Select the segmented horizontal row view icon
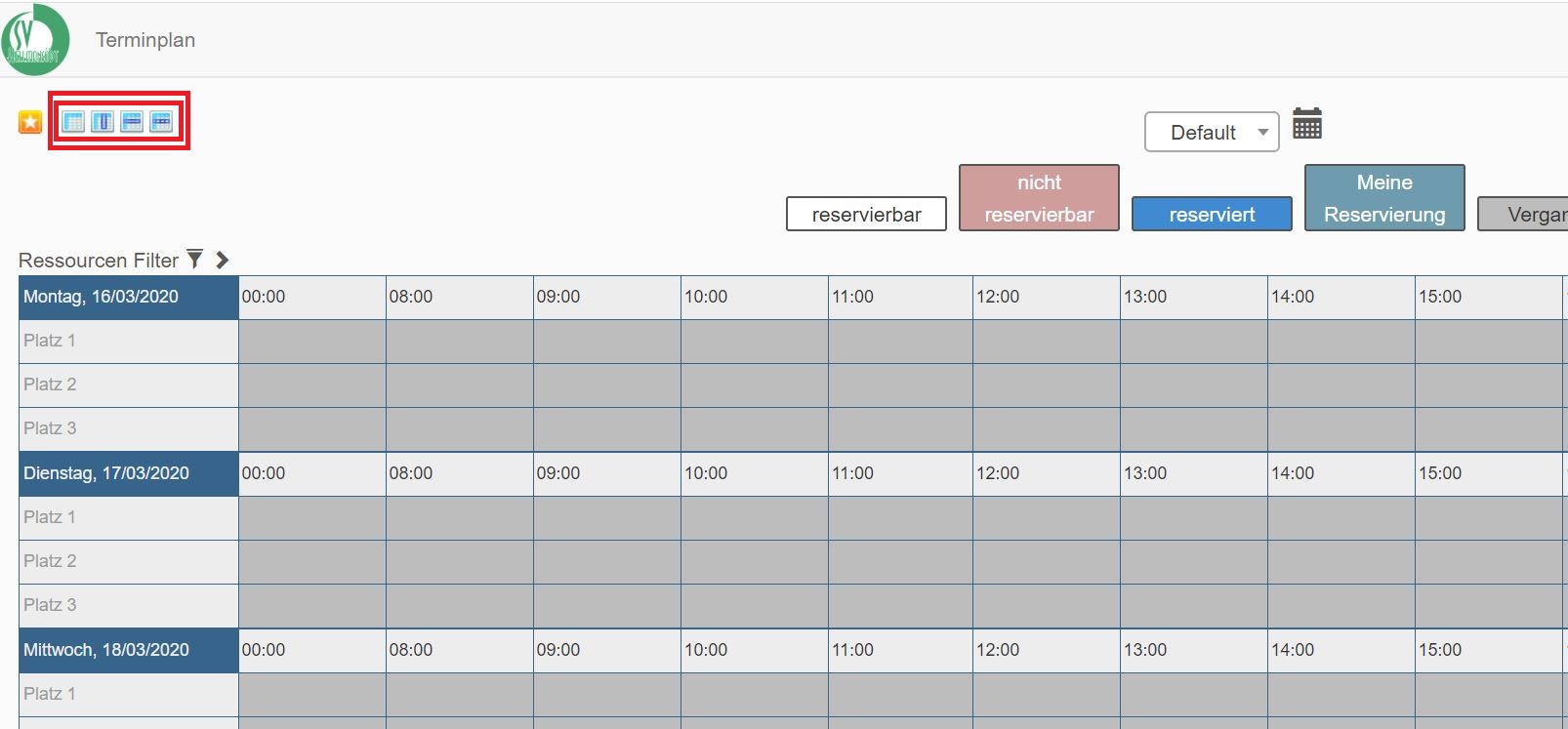Screen dimensions: 1568x729 (161, 121)
